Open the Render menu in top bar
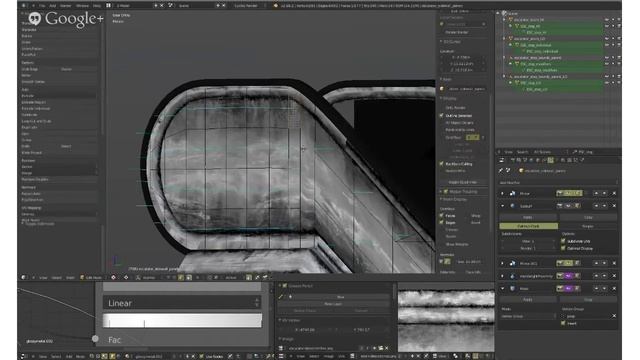Screen dimensions: 640x360 coord(65,6)
